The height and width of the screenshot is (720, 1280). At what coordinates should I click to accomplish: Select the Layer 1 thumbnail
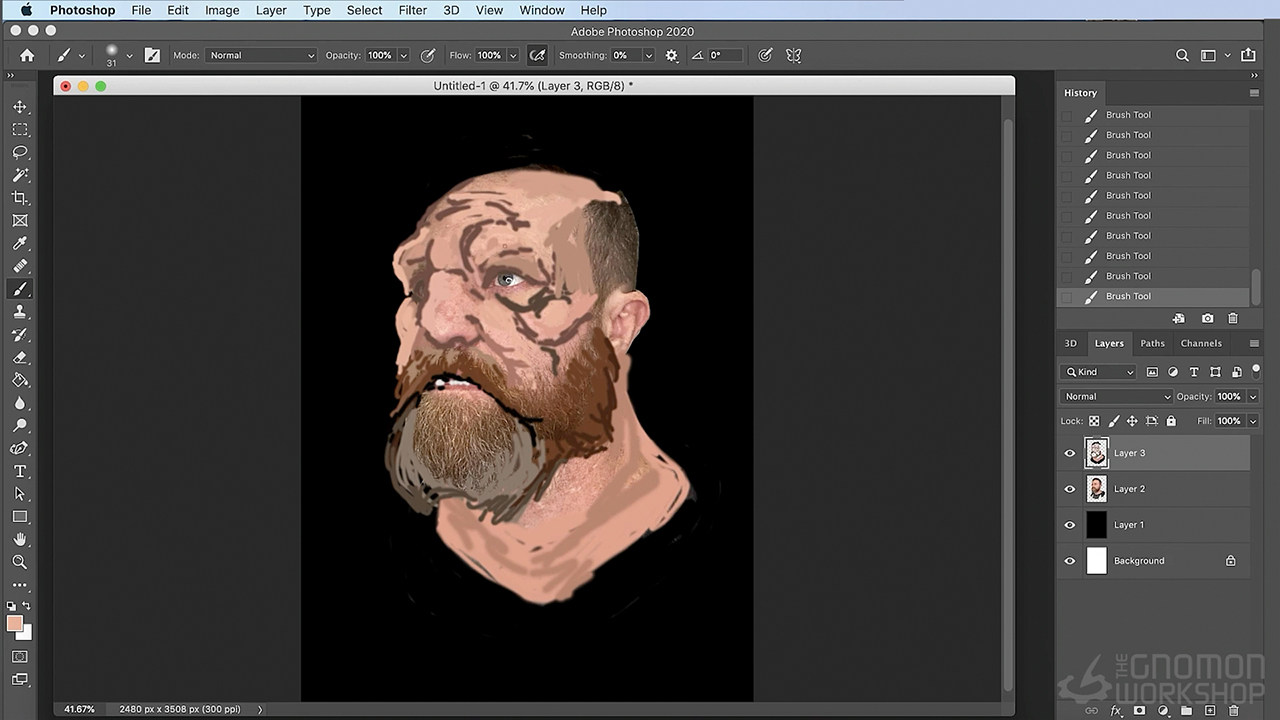pyautogui.click(x=1096, y=525)
